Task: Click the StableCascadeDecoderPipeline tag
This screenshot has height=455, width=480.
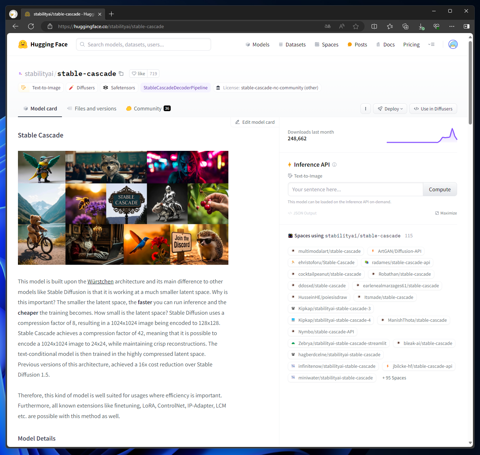Action: tap(175, 88)
